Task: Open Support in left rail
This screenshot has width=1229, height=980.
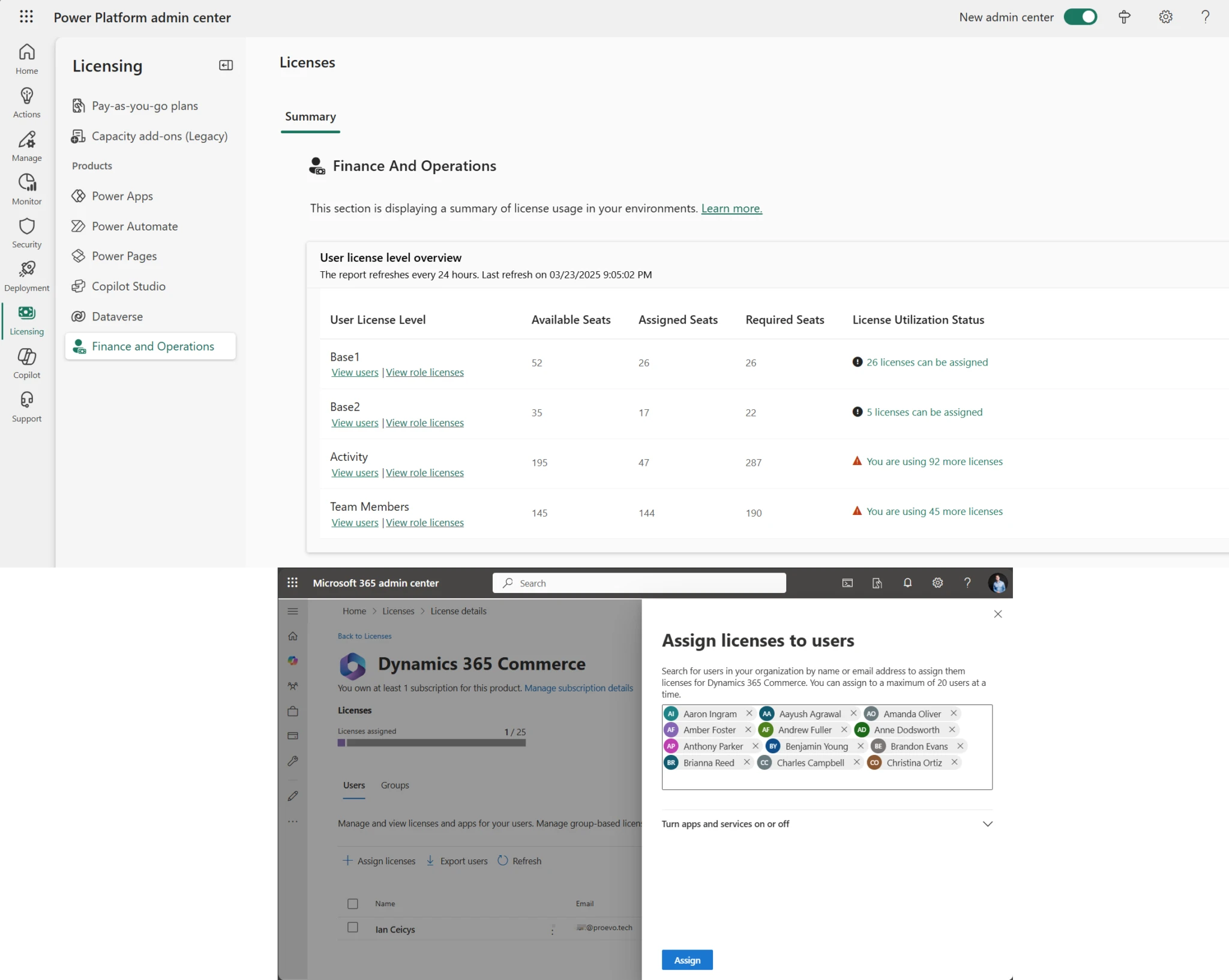Action: [26, 407]
